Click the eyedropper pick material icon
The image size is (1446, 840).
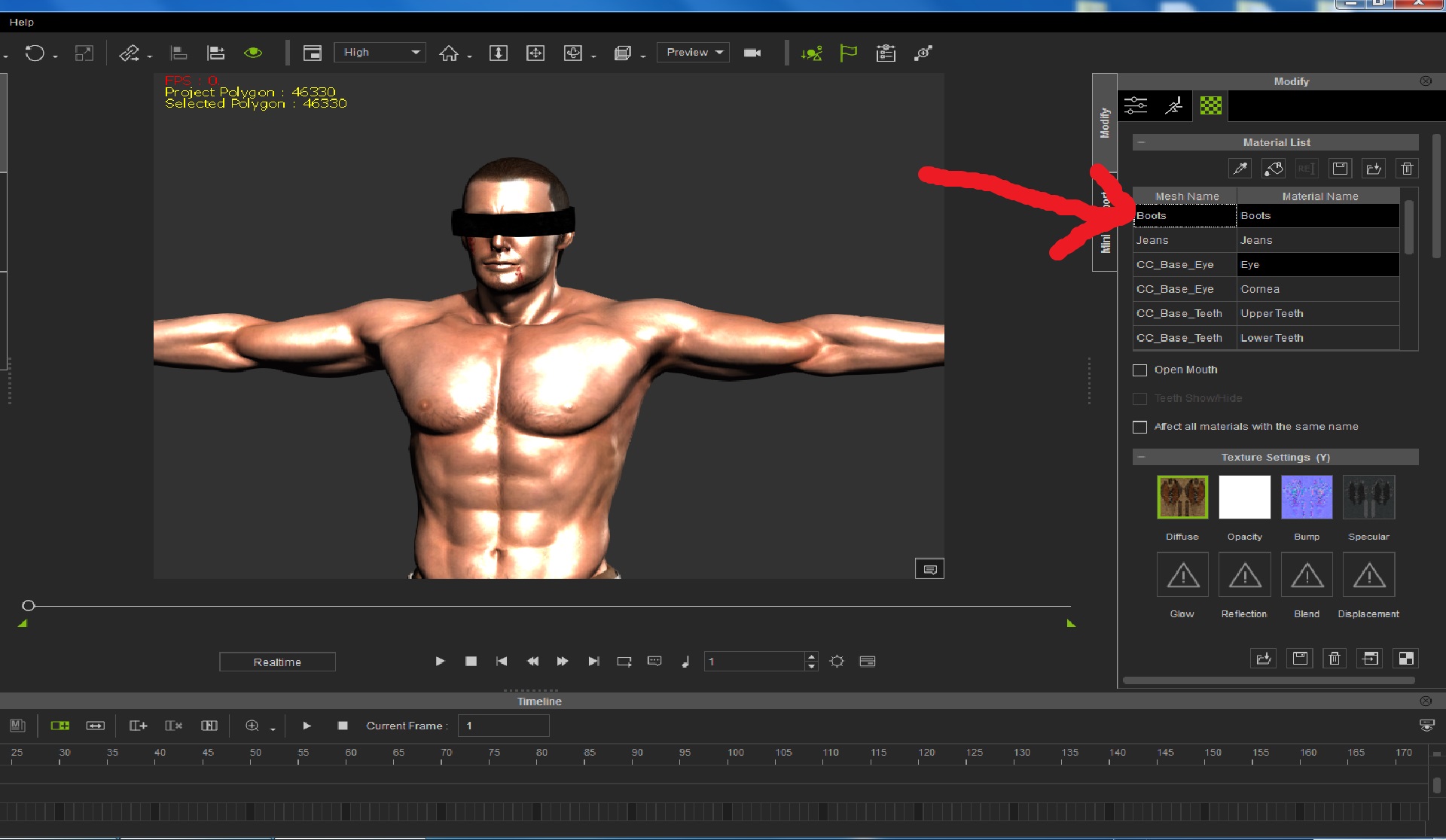pyautogui.click(x=1240, y=169)
